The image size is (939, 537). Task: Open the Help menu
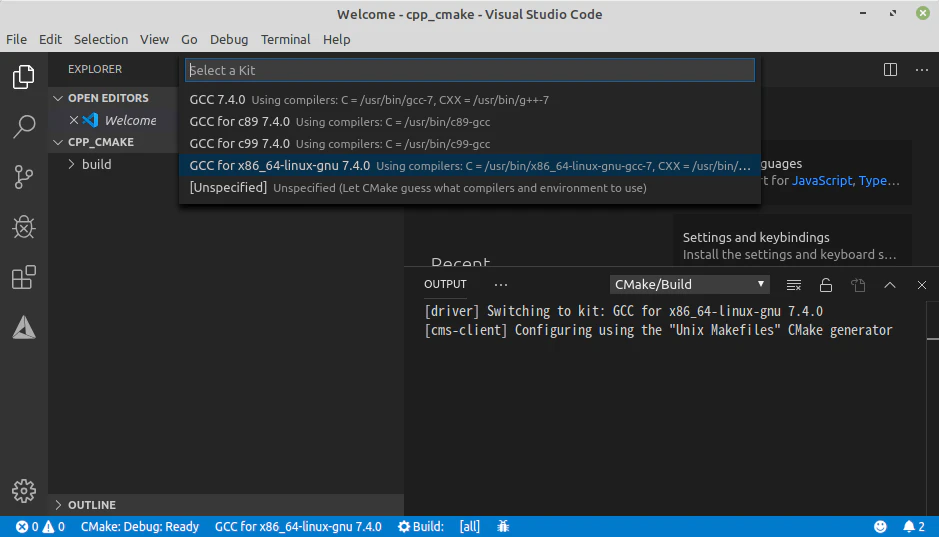[x=337, y=40]
